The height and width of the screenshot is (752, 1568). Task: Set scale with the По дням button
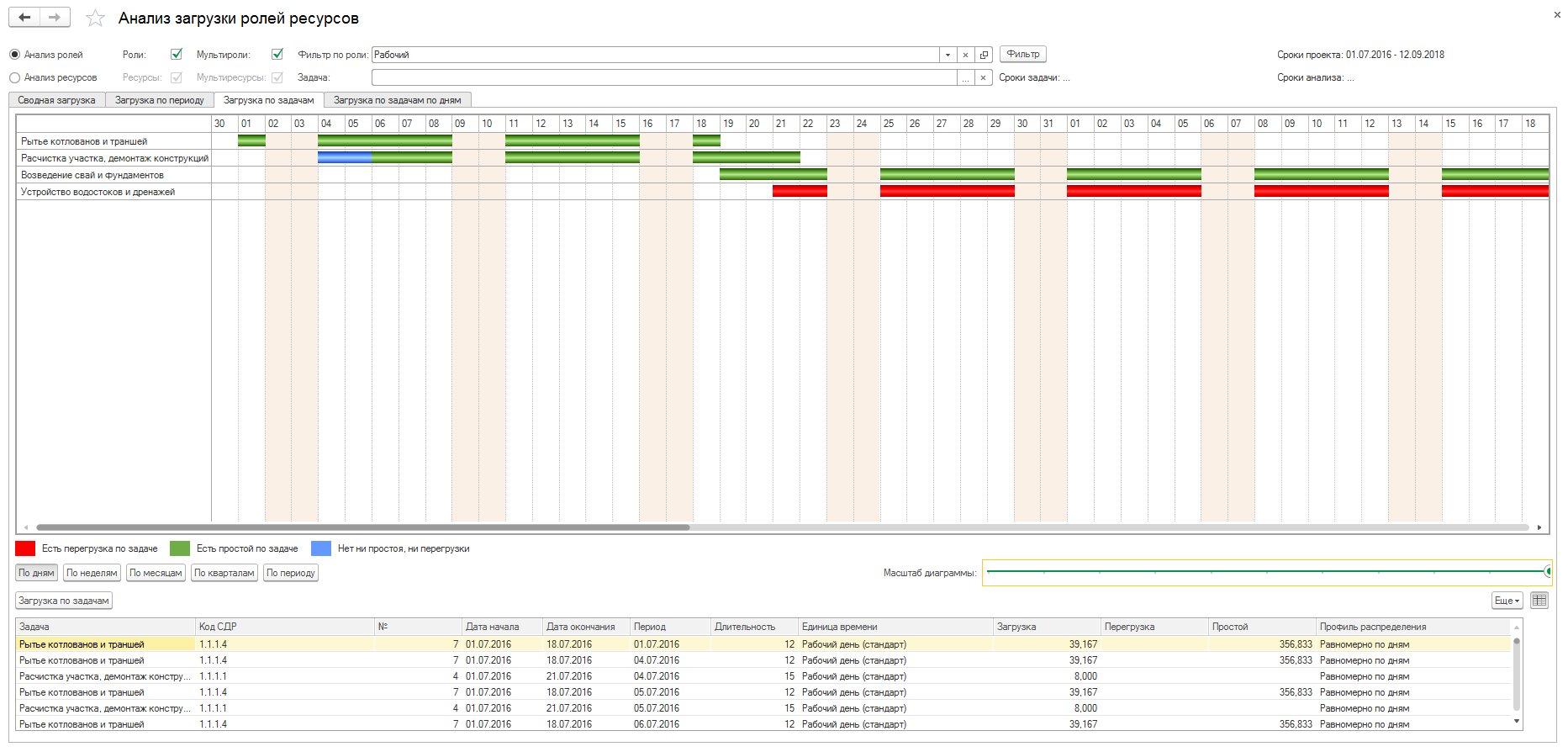click(36, 573)
